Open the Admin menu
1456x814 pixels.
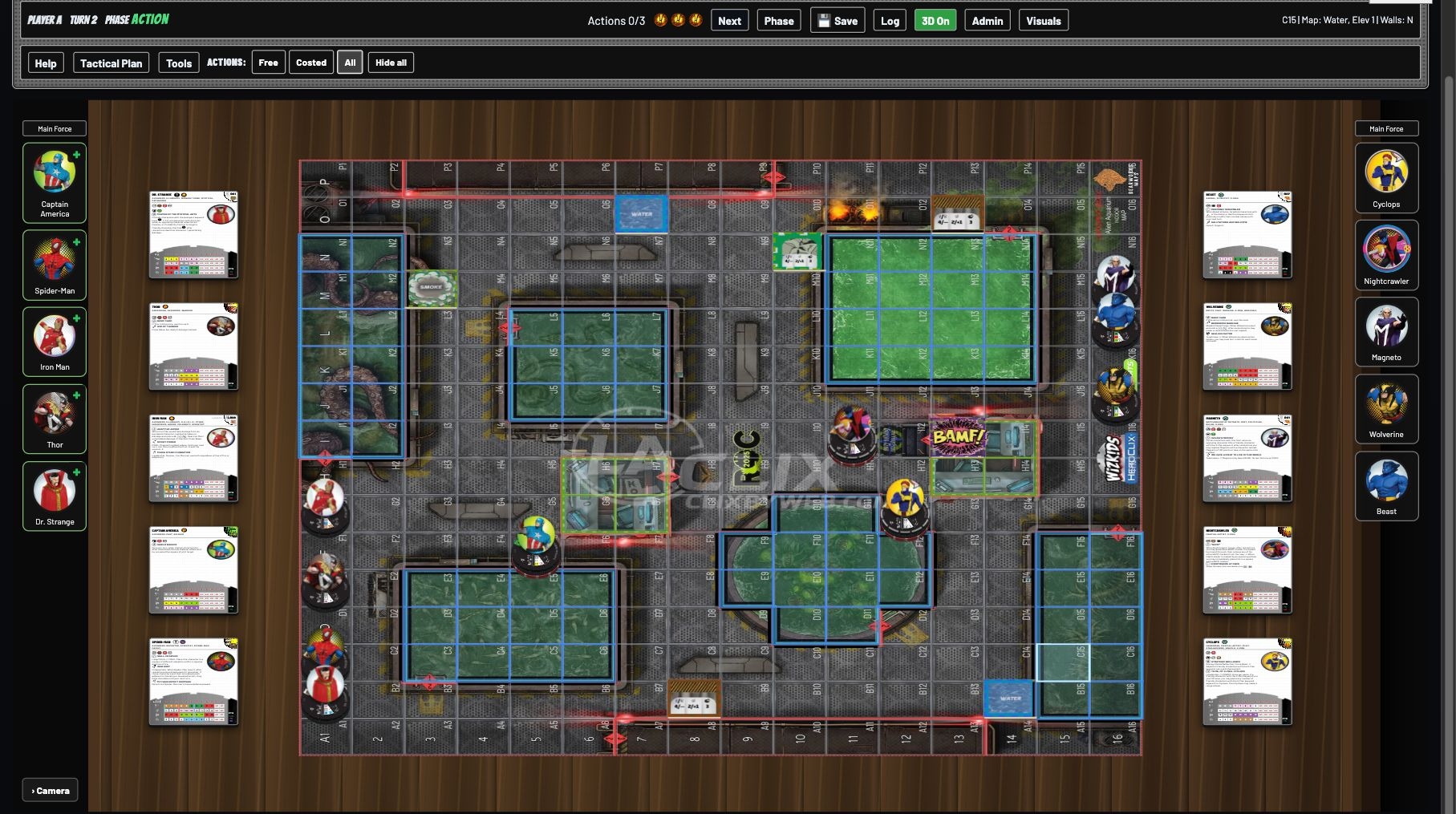[987, 21]
